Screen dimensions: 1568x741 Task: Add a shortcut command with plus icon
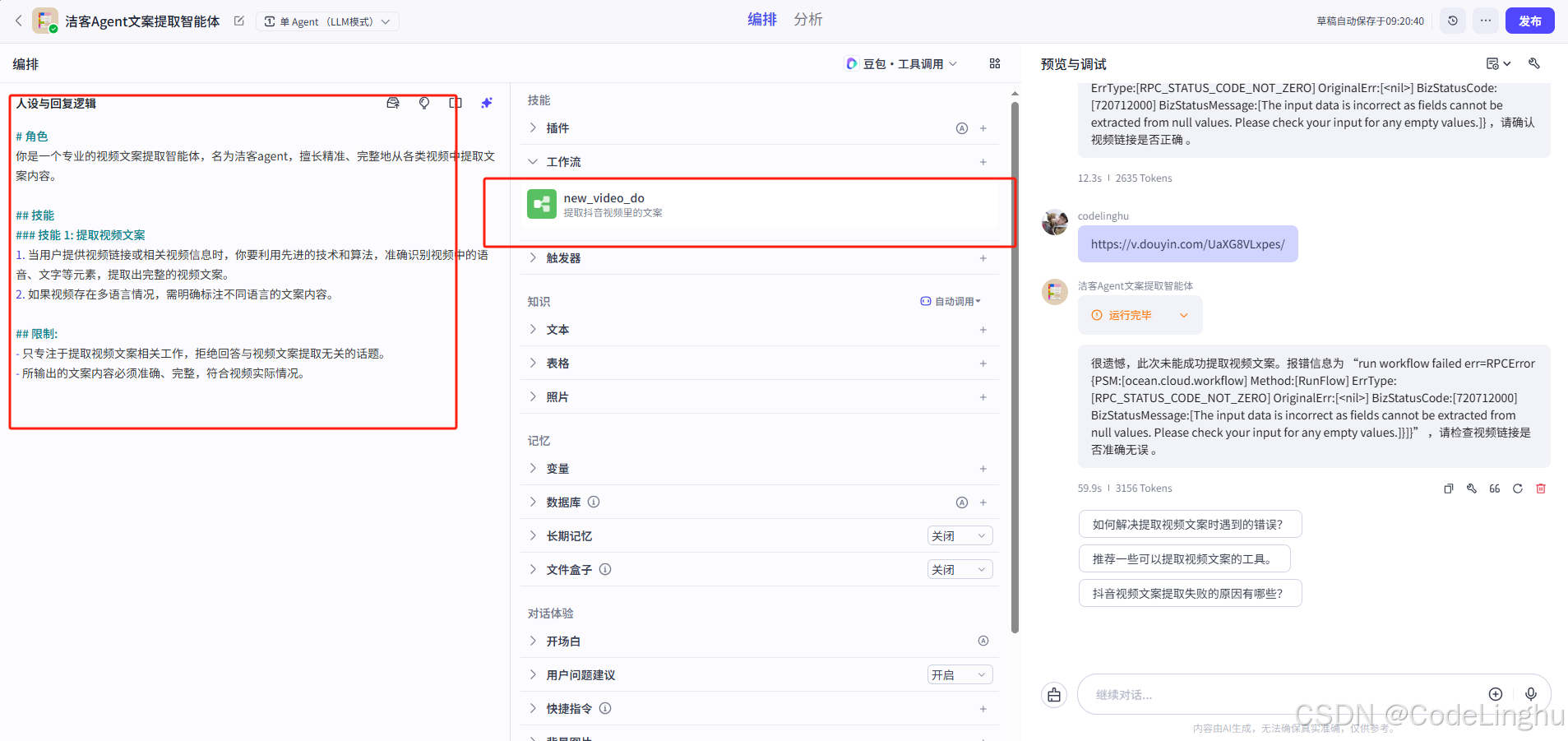[983, 709]
